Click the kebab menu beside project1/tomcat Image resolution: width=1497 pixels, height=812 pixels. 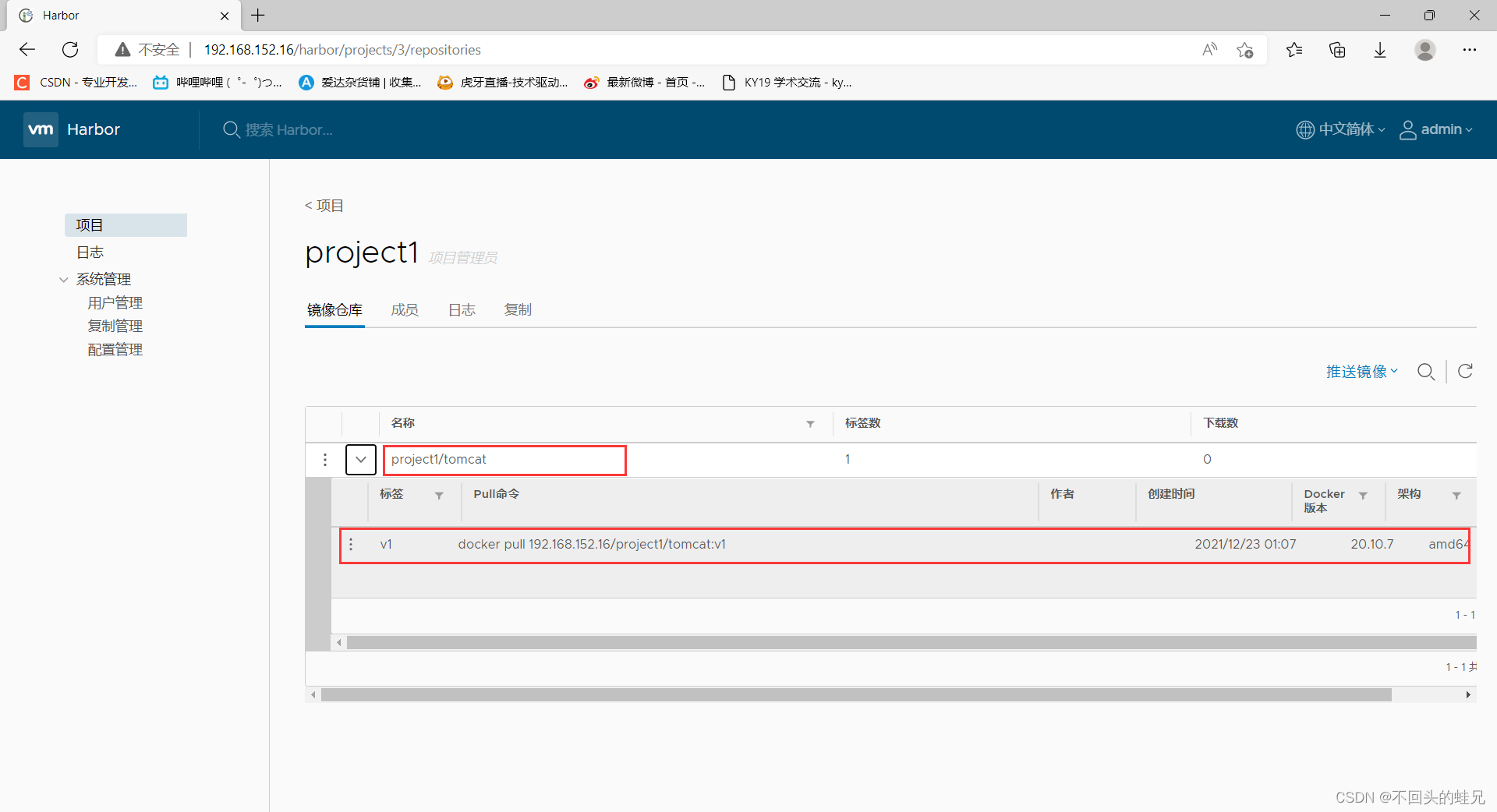[325, 460]
